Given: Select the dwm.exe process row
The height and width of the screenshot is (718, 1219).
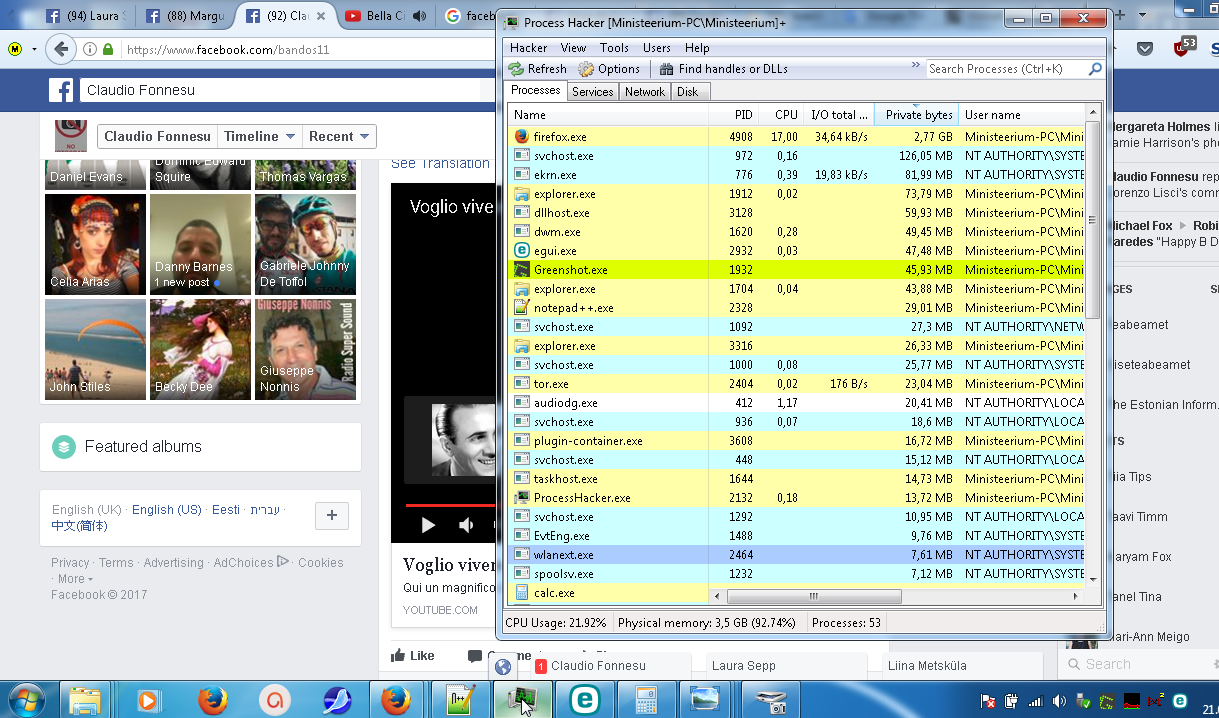Looking at the screenshot, I should [x=796, y=232].
